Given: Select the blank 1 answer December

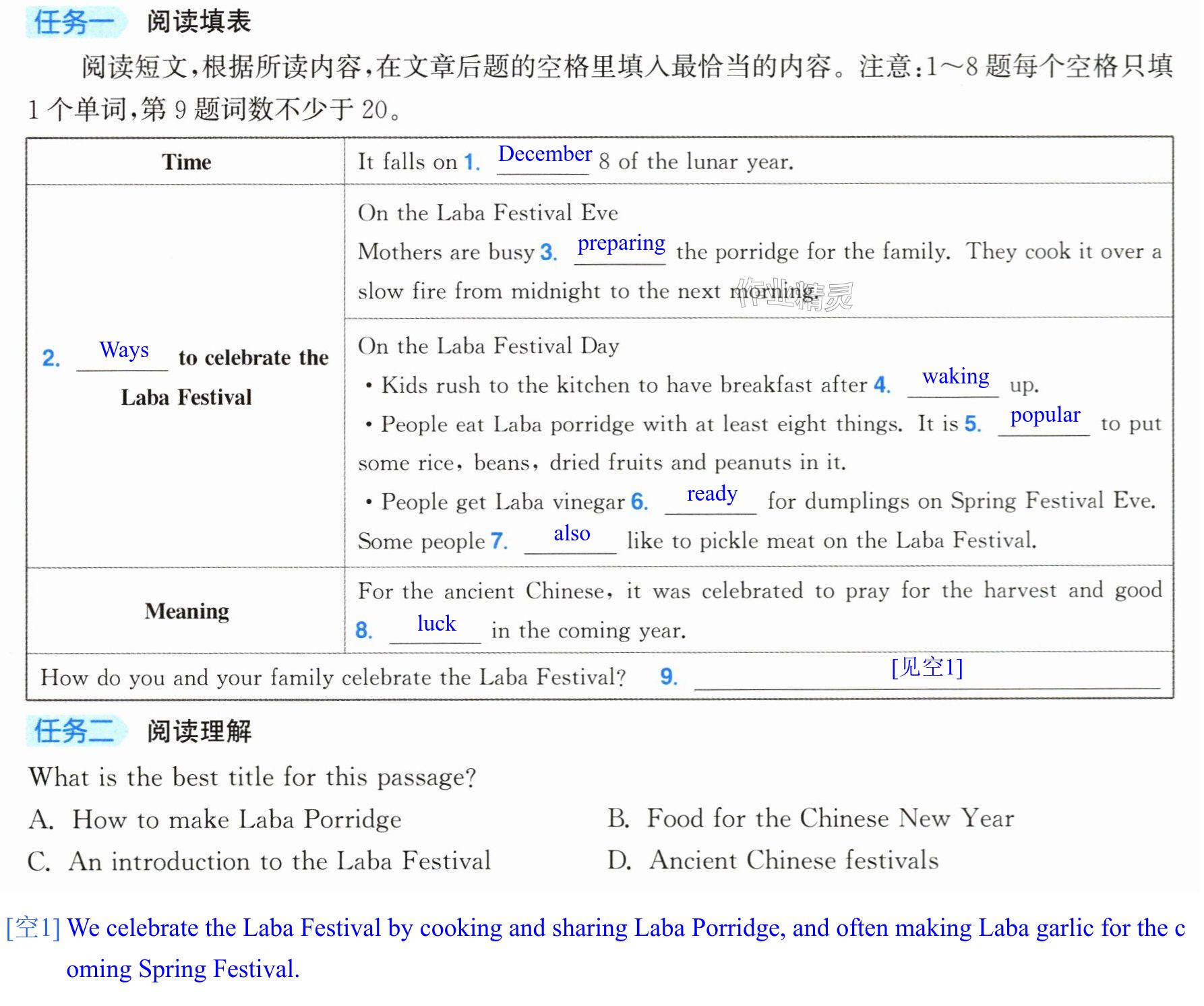Looking at the screenshot, I should pyautogui.click(x=545, y=154).
